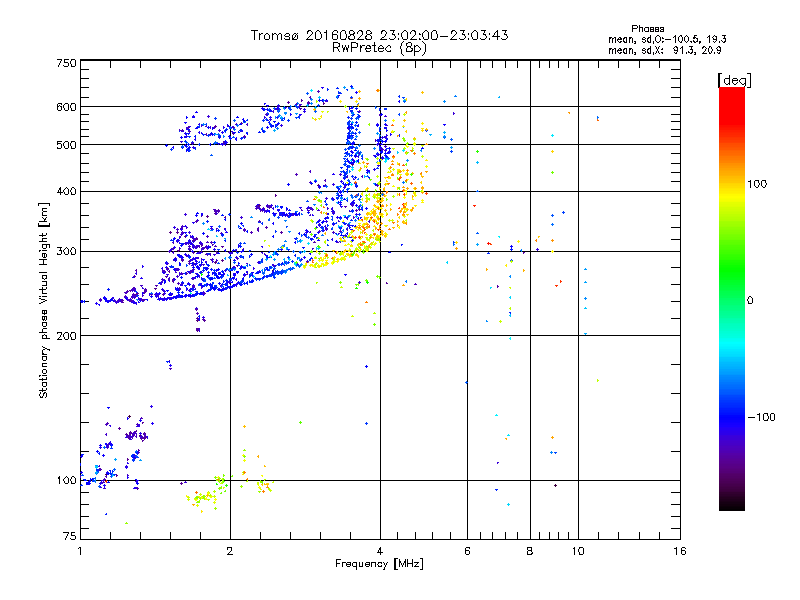Click the x-axis label '4'

tap(380, 551)
